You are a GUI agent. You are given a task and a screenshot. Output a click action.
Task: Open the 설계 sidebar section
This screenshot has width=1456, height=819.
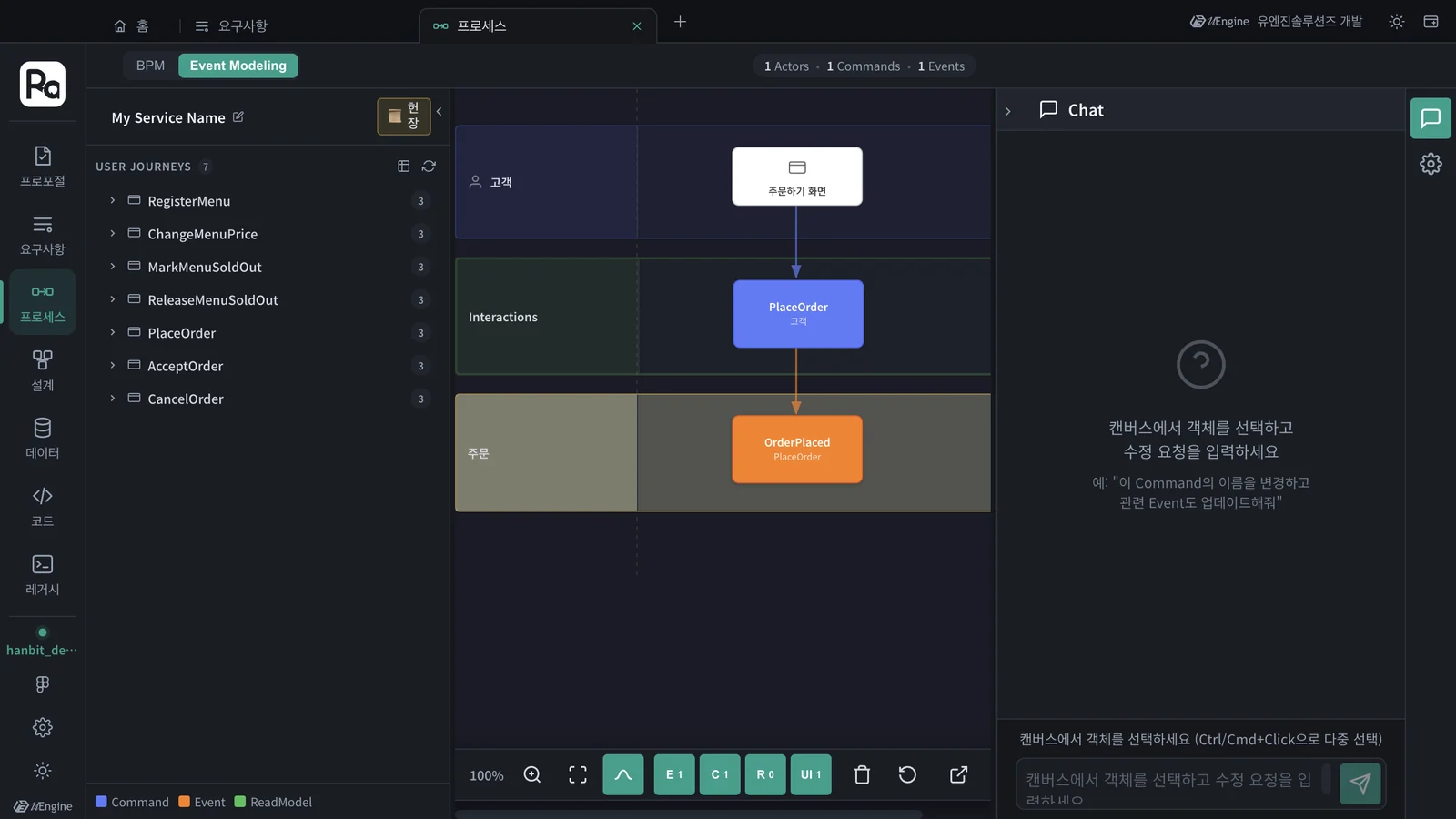click(43, 370)
